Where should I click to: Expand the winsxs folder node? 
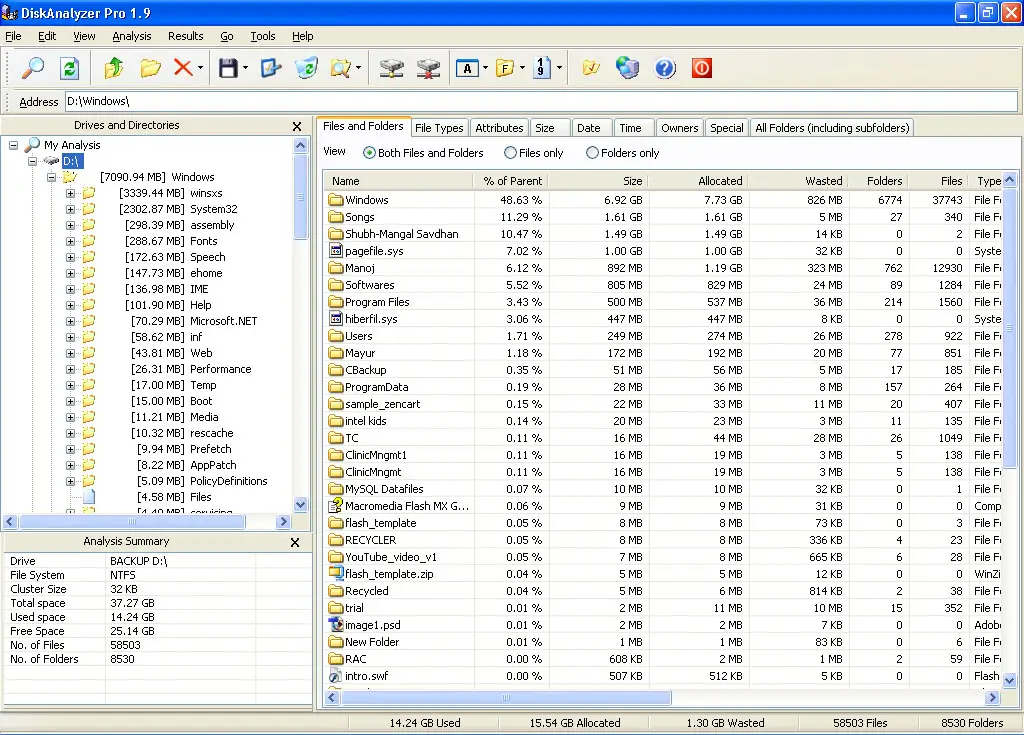(x=71, y=193)
